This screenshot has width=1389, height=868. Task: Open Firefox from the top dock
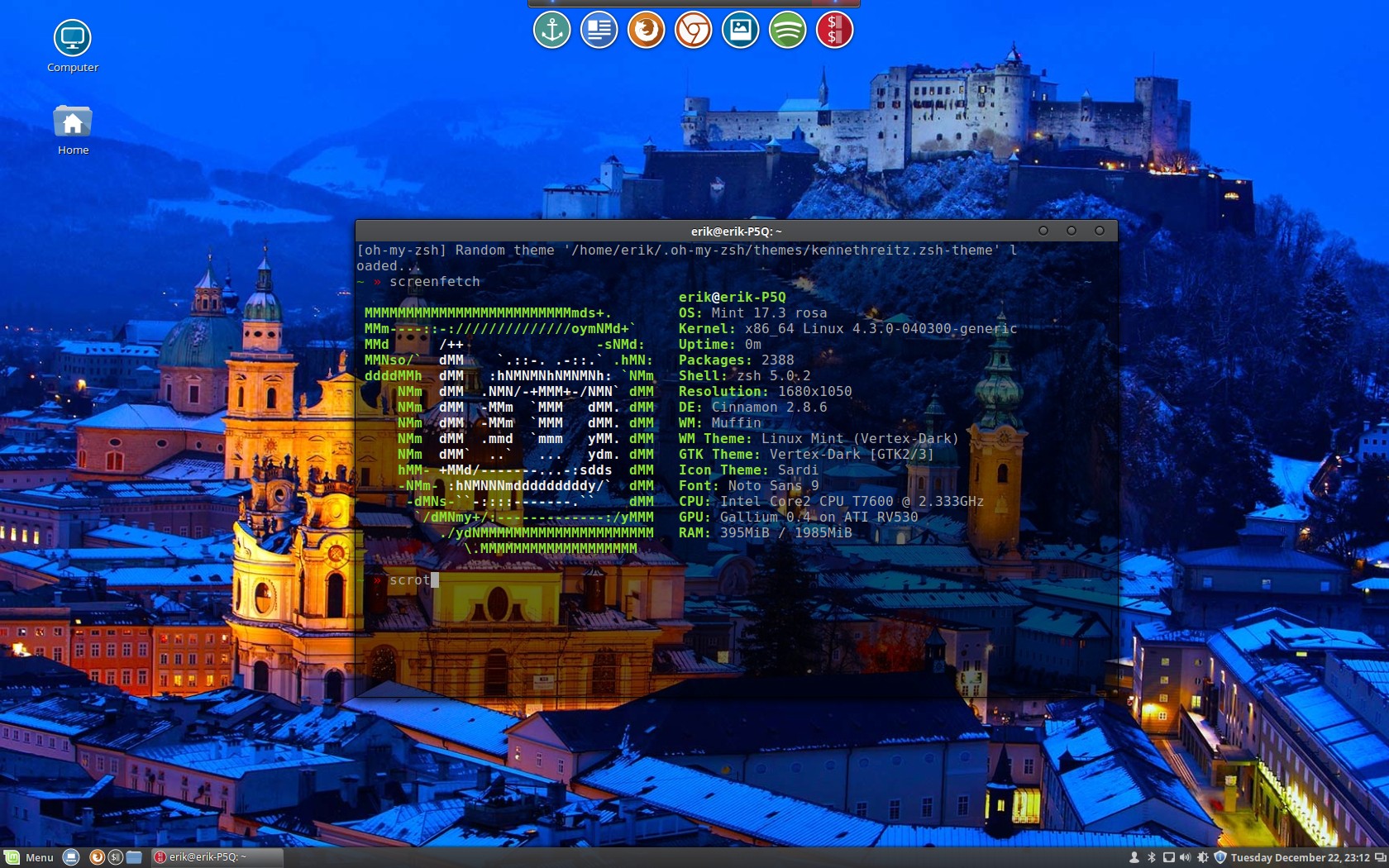point(646,31)
